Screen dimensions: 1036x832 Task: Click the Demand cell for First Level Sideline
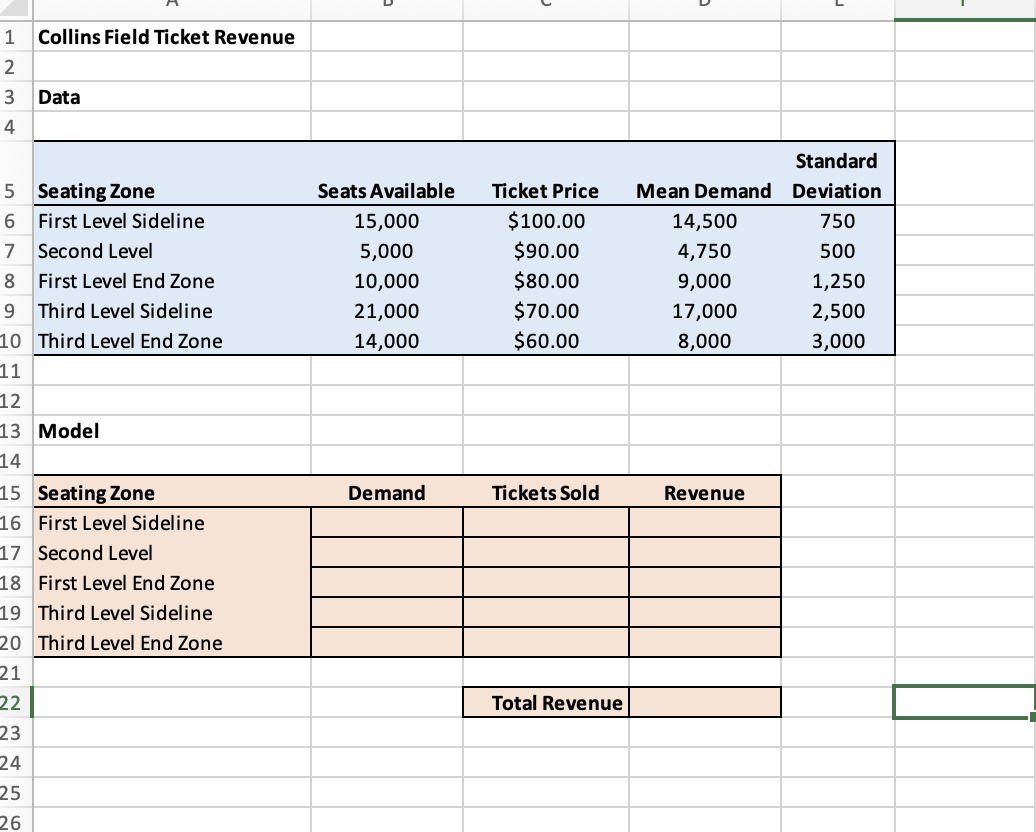386,523
